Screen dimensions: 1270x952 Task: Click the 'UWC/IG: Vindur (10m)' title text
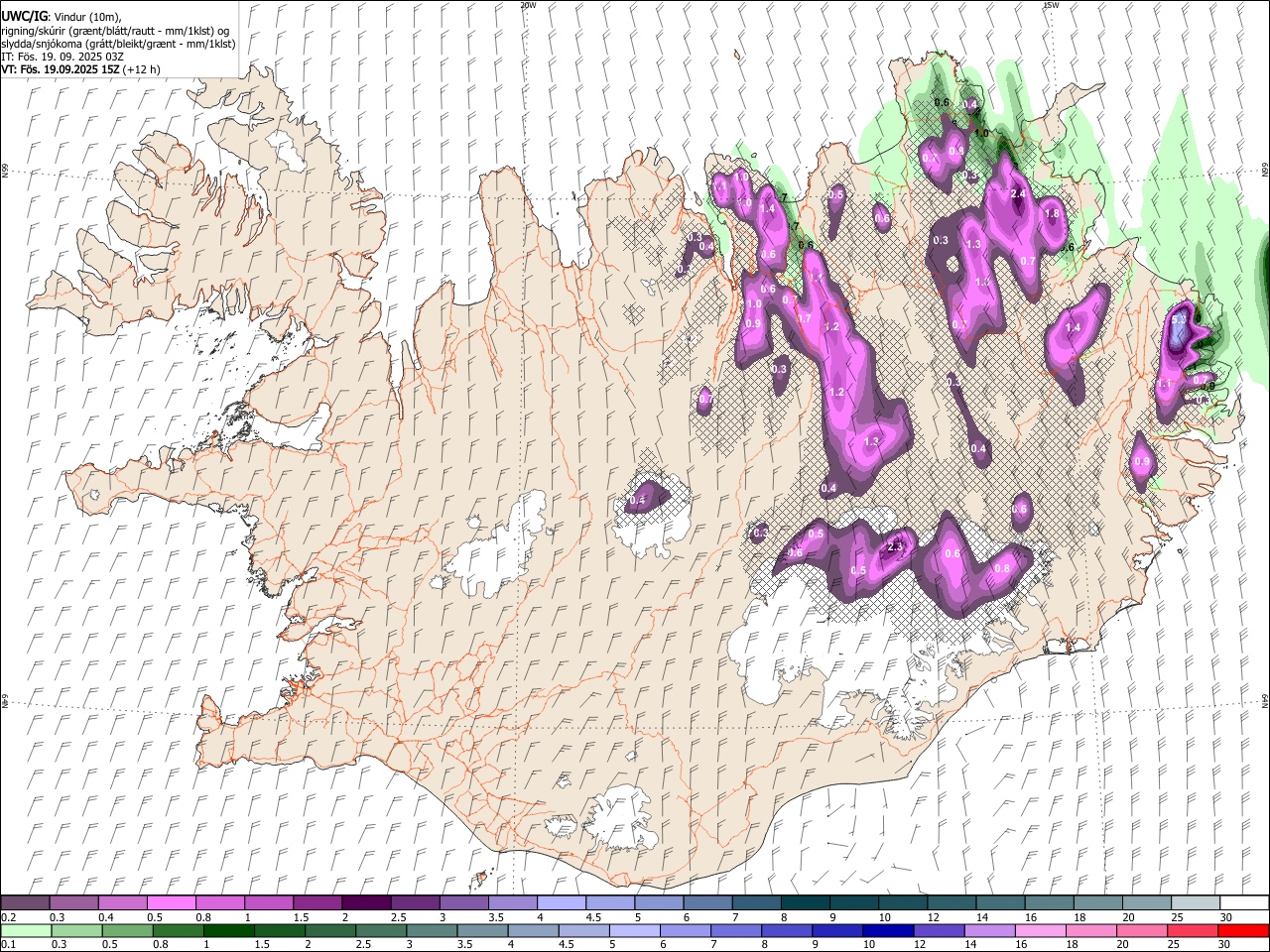(62, 17)
